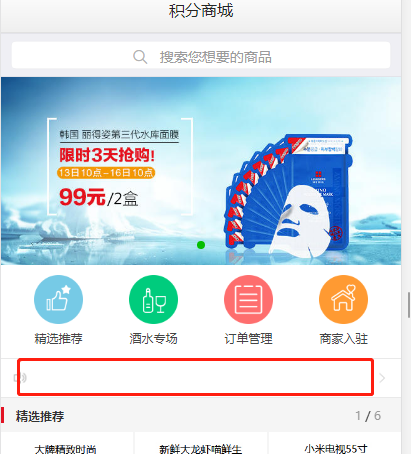Click the green carousel indicator dot
The image size is (411, 454).
point(201,245)
